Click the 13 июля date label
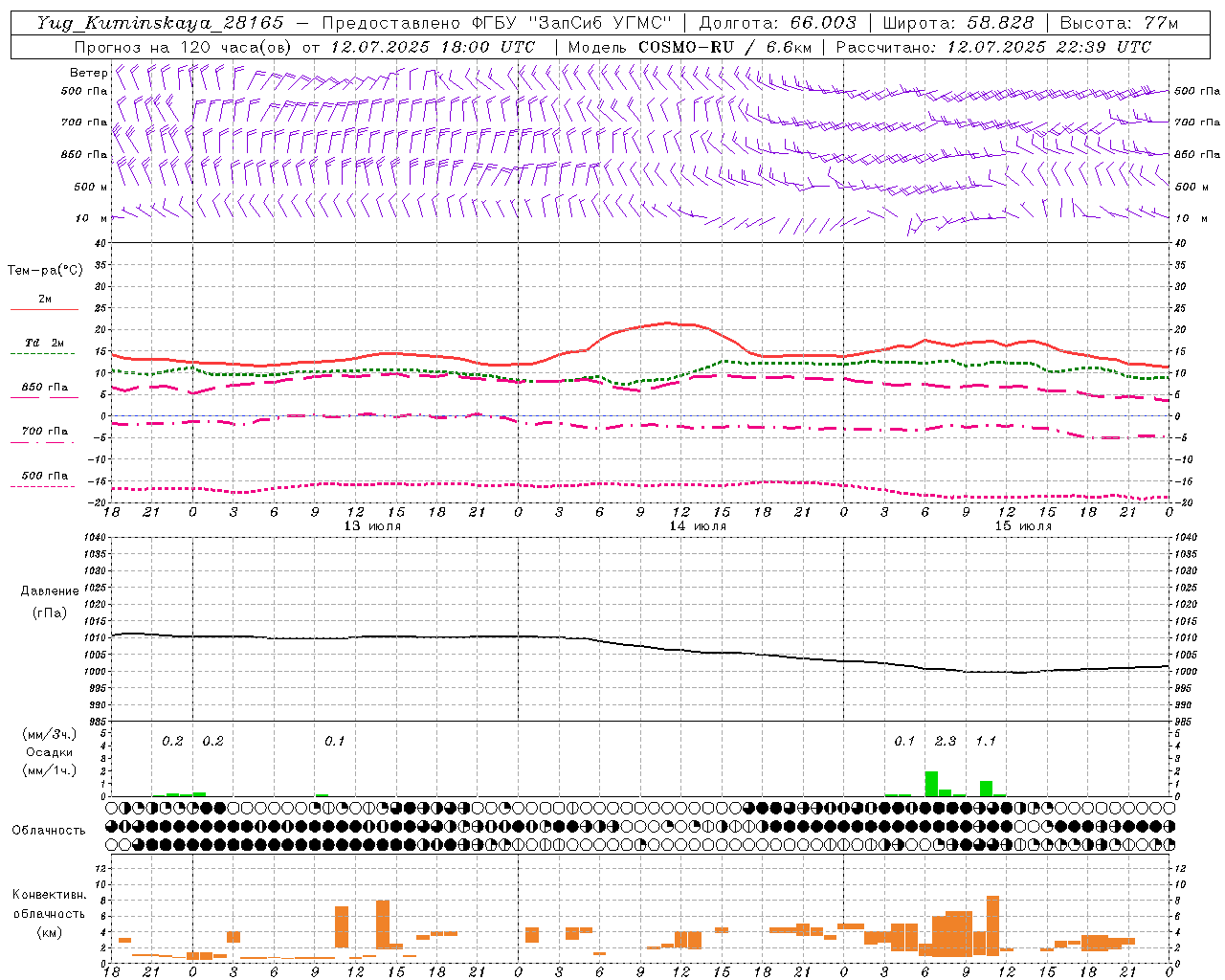Screen dimensions: 1225x980 pos(372,526)
